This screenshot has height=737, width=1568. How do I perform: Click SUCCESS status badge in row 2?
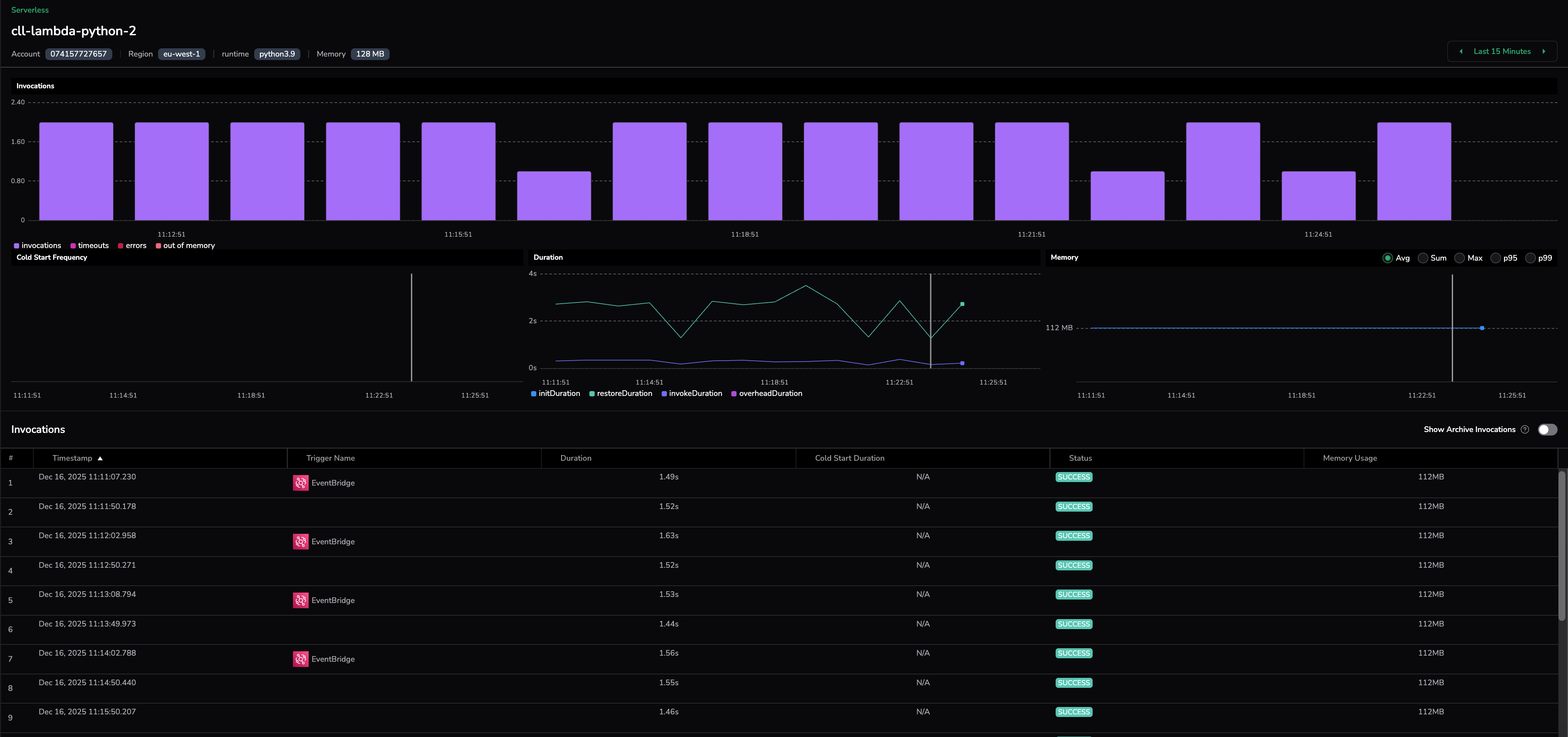(1074, 507)
